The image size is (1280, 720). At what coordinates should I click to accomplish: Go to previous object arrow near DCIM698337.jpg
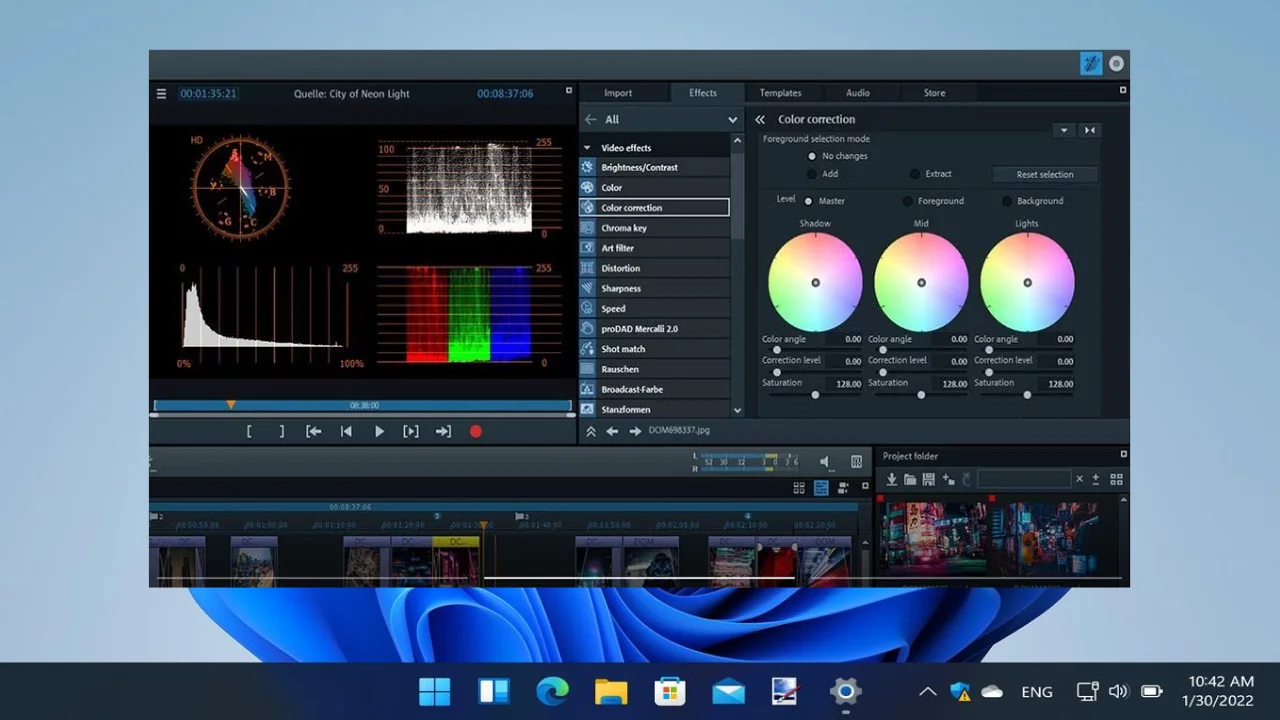coord(612,431)
